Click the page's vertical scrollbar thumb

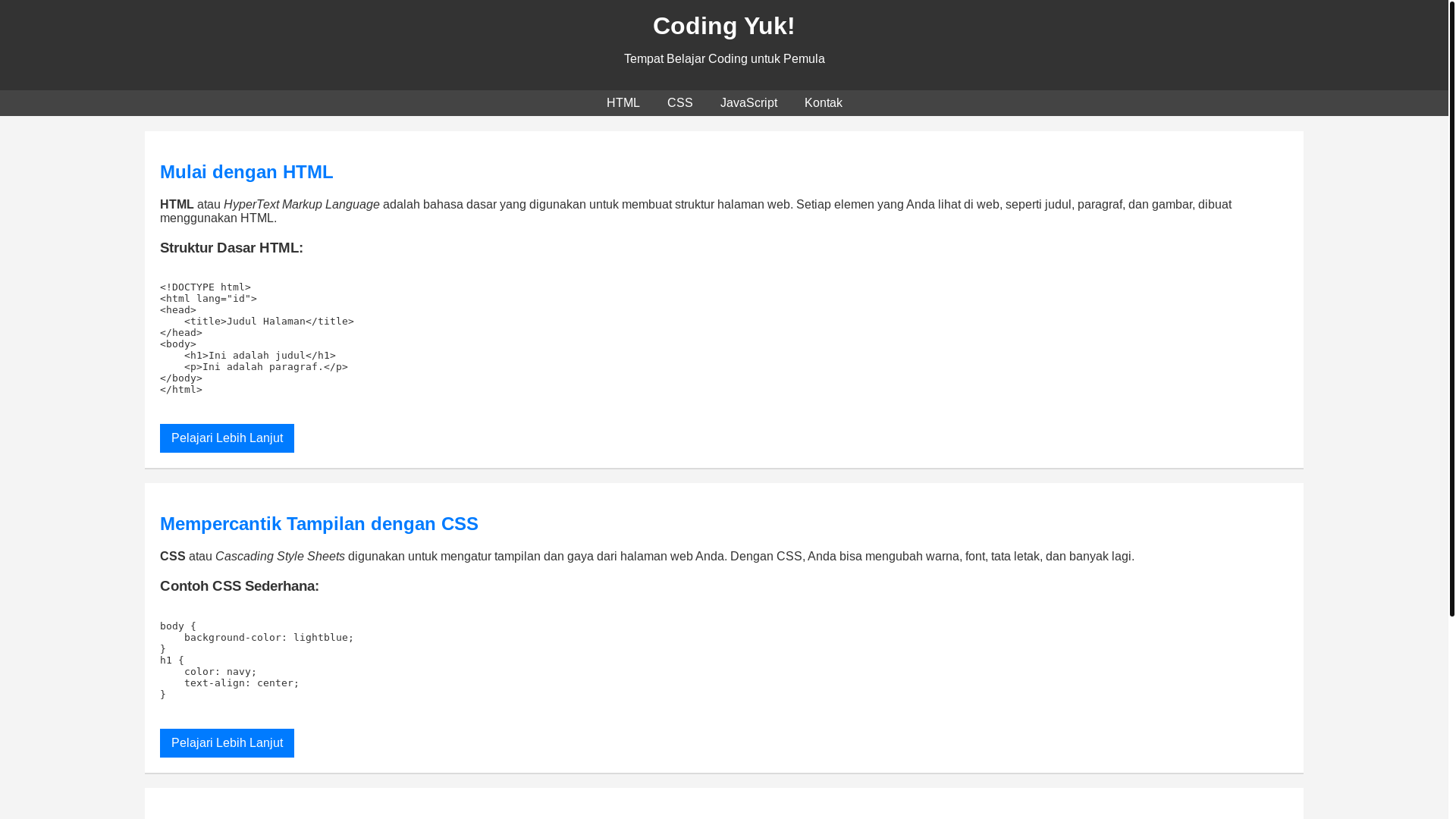coord(1452,308)
